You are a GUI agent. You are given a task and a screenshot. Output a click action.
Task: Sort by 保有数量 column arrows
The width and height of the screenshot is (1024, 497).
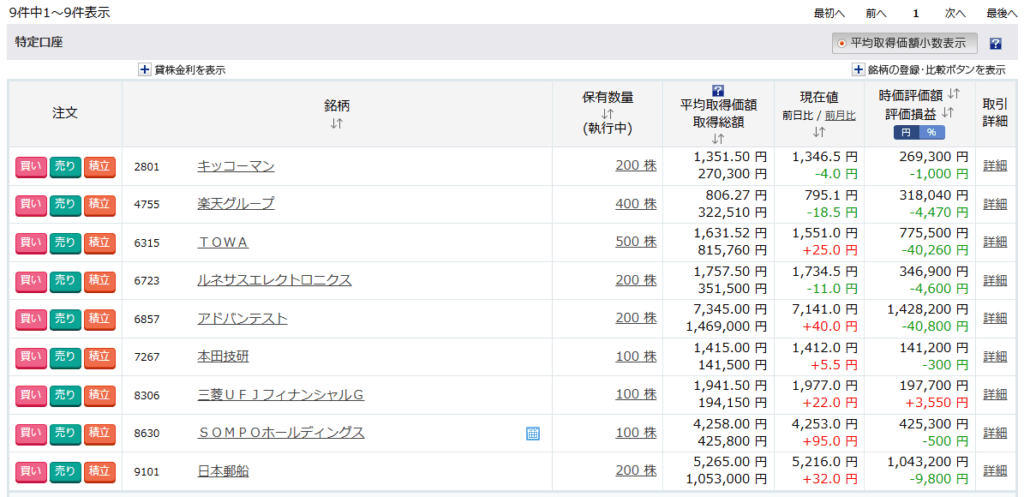tap(607, 113)
